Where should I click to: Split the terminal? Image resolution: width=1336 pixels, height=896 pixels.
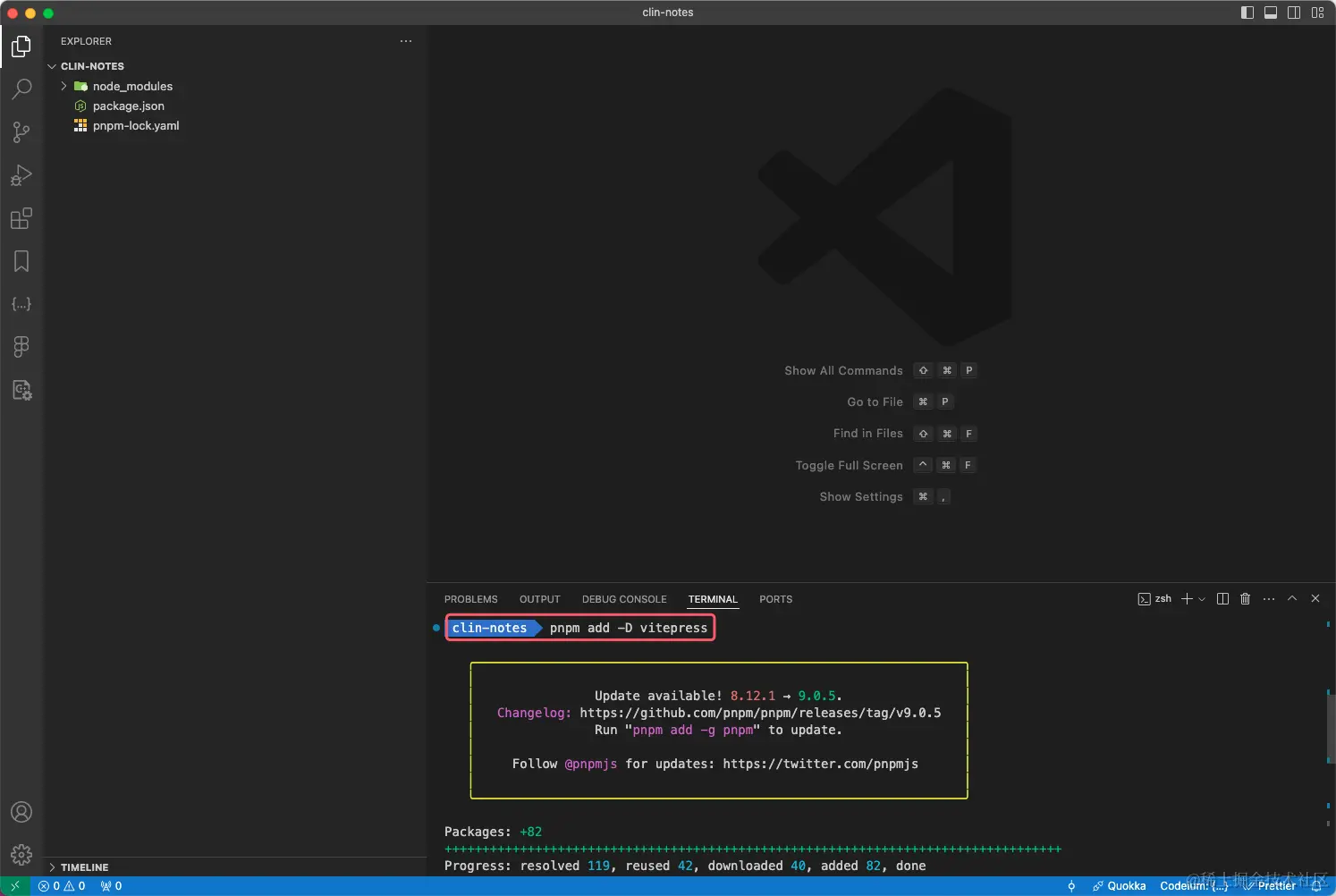[x=1222, y=599]
